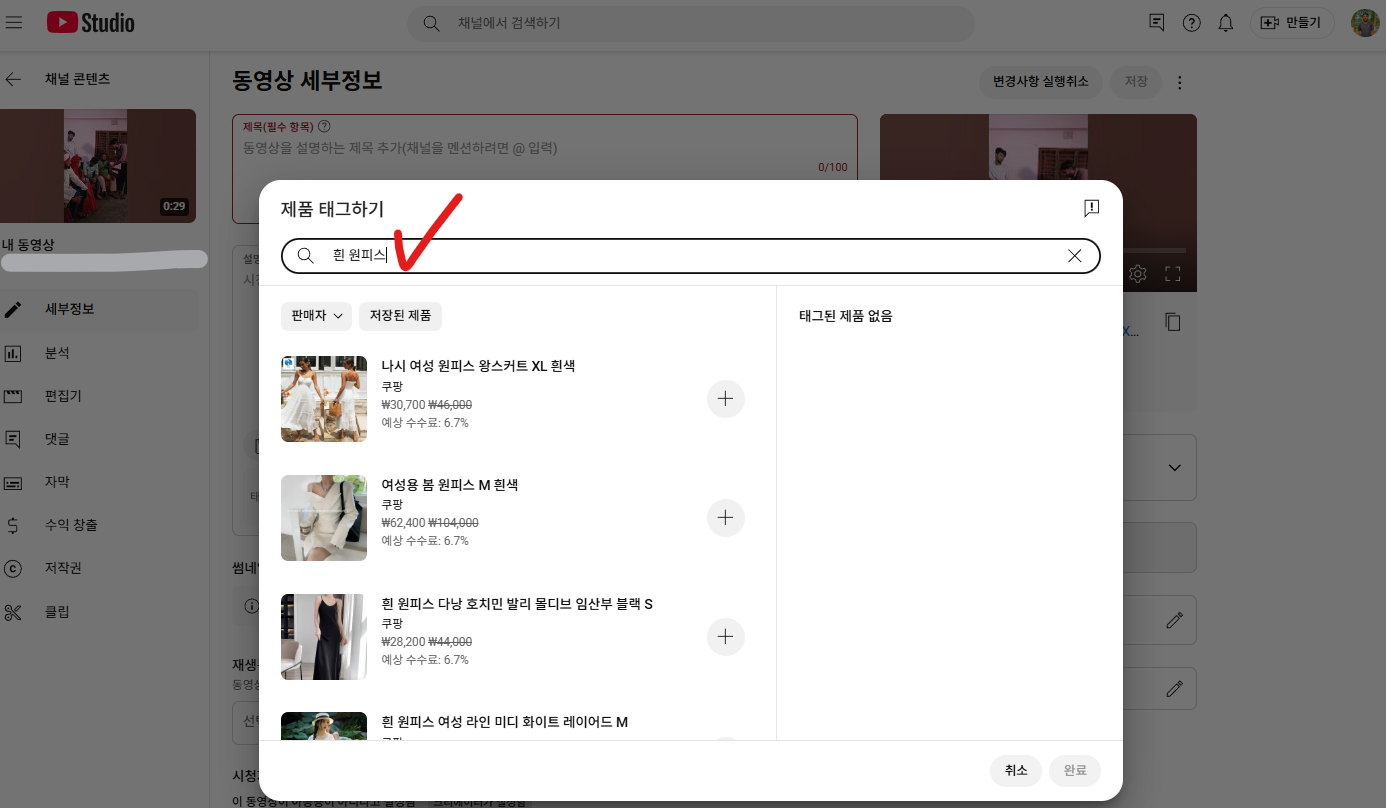Click the 취소 button in dialog
Image resolution: width=1386 pixels, height=808 pixels.
[x=1016, y=771]
